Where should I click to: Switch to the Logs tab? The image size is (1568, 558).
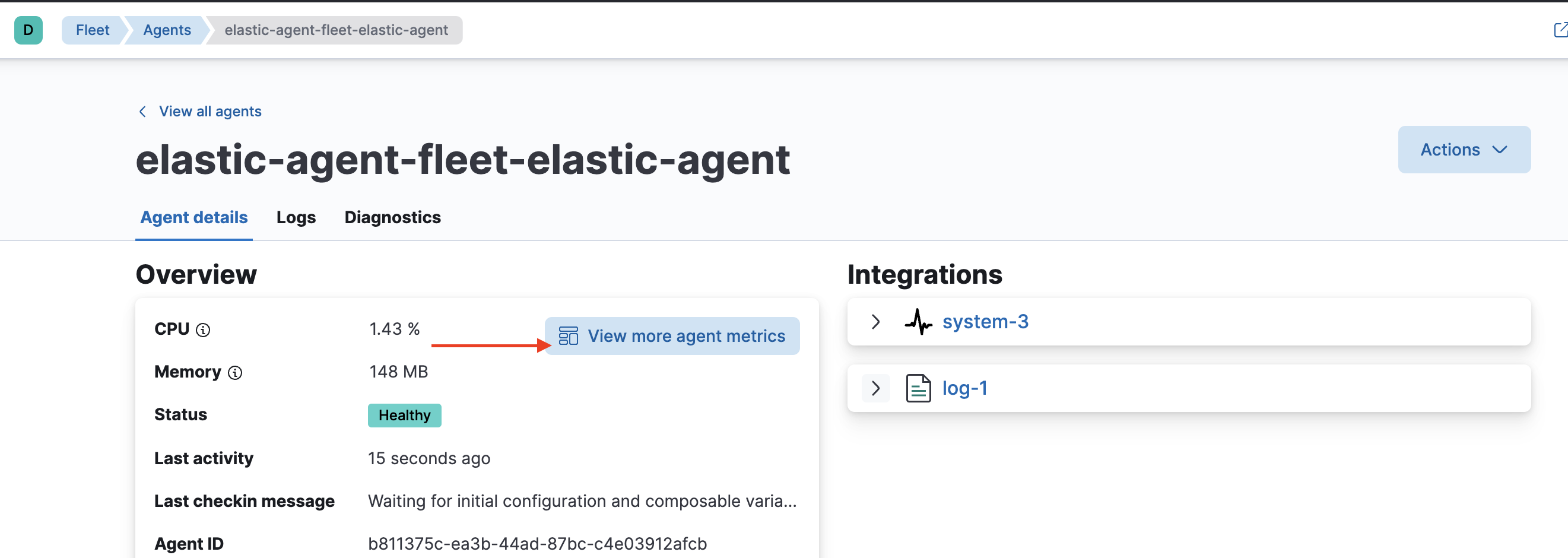(296, 217)
